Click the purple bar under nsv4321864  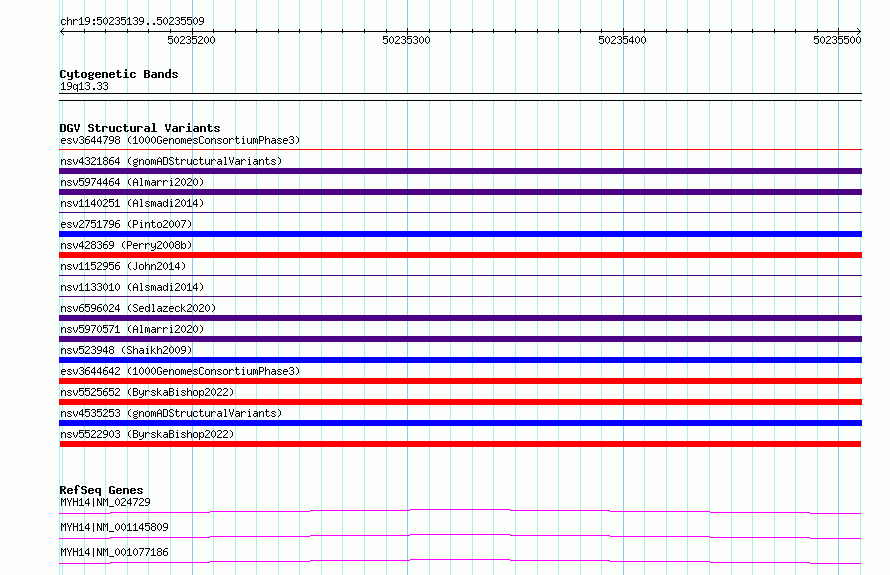point(460,171)
